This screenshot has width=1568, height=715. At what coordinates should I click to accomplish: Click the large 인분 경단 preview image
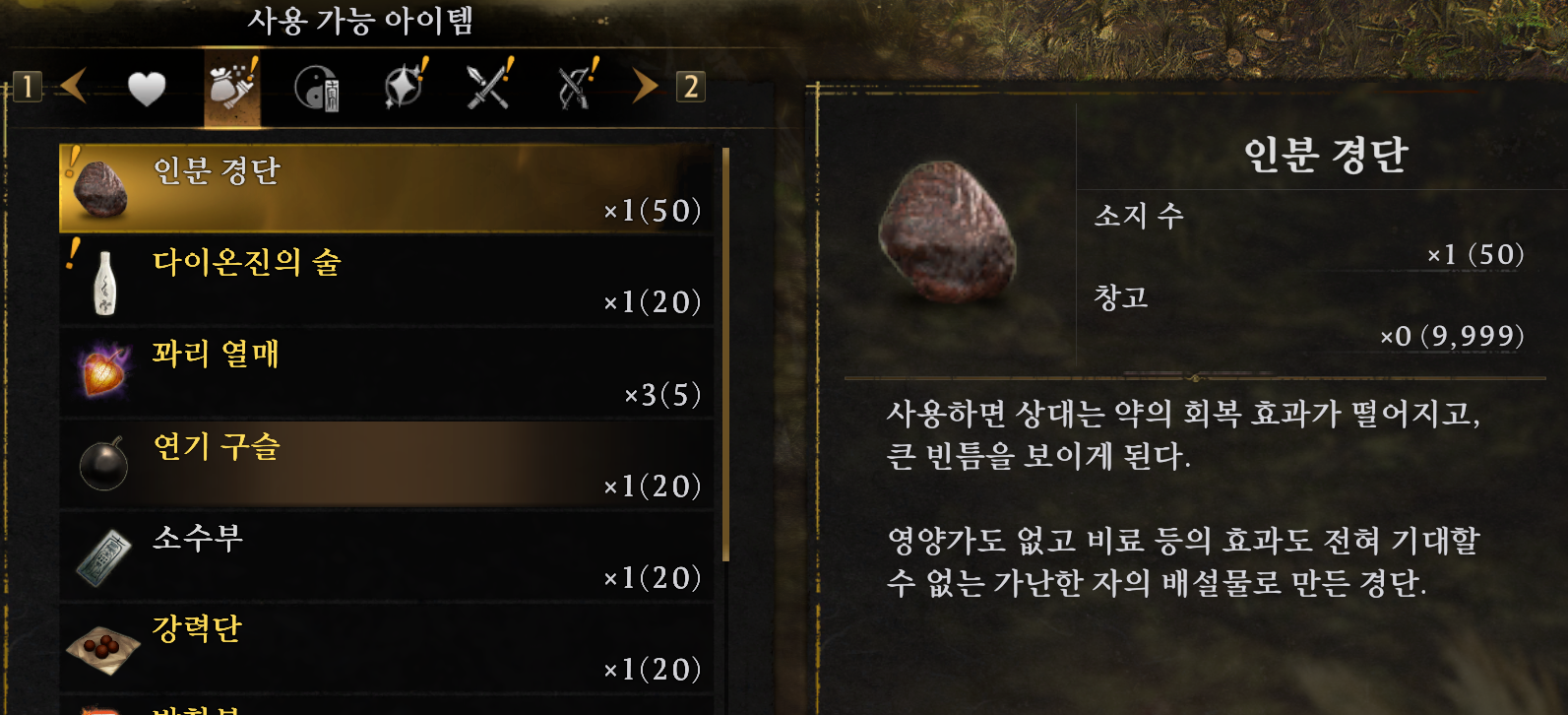pyautogui.click(x=947, y=232)
